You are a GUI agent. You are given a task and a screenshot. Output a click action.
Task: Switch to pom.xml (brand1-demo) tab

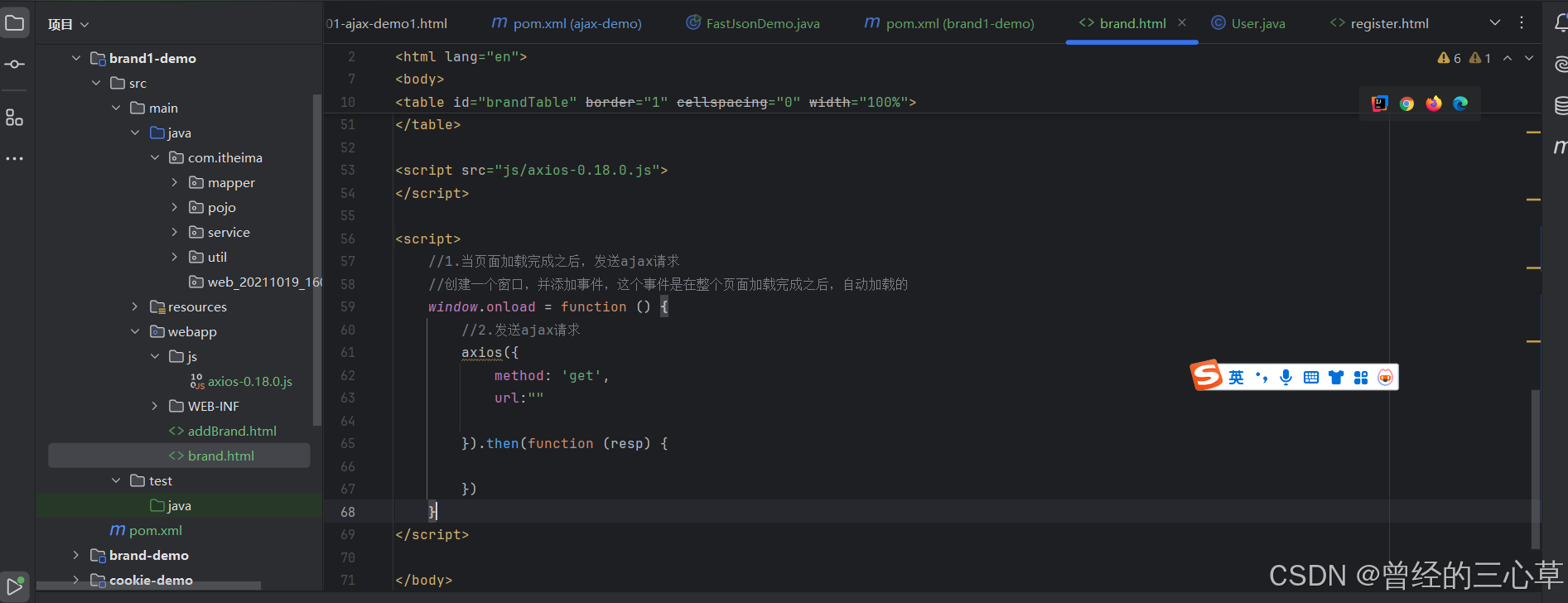point(949,23)
